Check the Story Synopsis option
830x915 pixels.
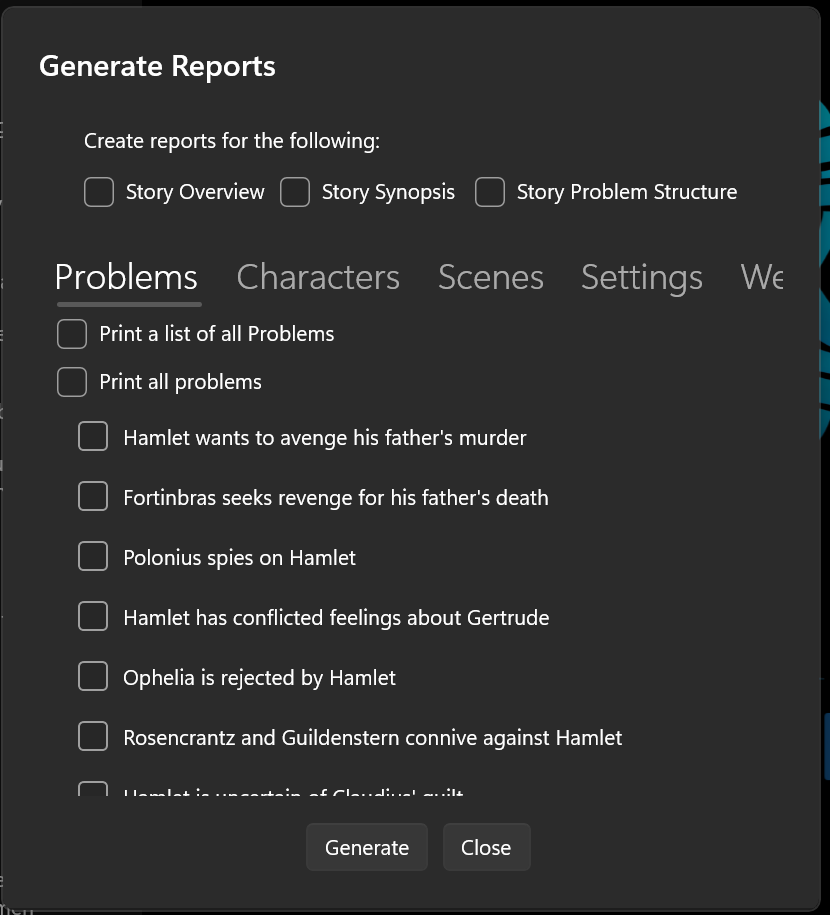click(x=295, y=192)
